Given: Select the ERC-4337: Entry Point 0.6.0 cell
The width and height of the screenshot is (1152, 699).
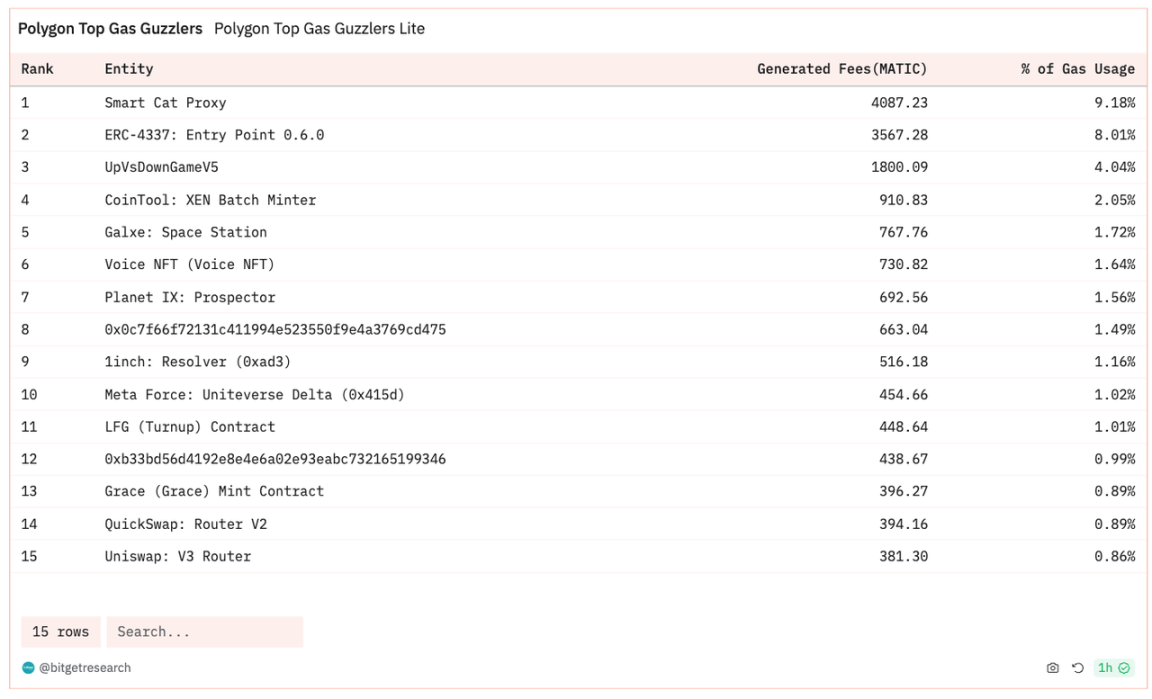Looking at the screenshot, I should pyautogui.click(x=214, y=135).
